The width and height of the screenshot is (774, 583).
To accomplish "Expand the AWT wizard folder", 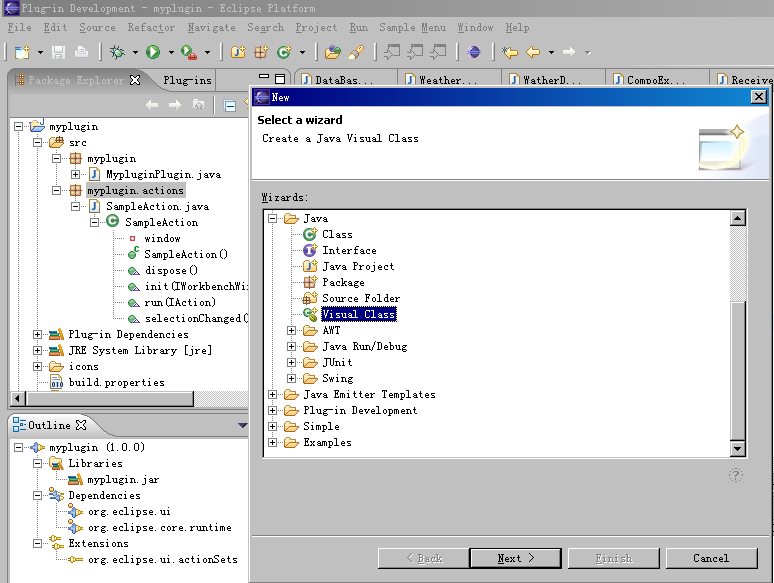I will (291, 330).
